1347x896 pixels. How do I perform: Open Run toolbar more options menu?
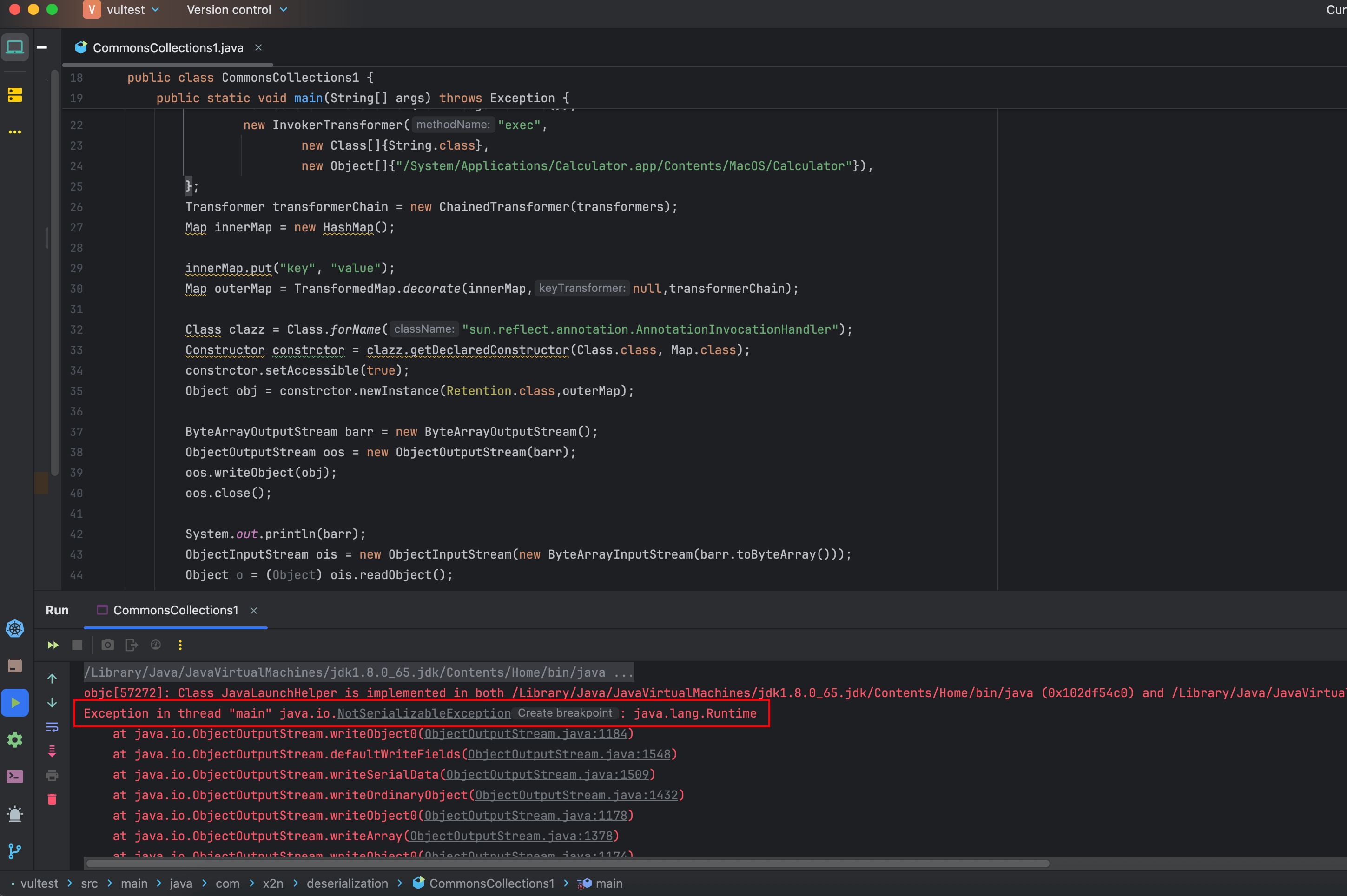(x=180, y=645)
